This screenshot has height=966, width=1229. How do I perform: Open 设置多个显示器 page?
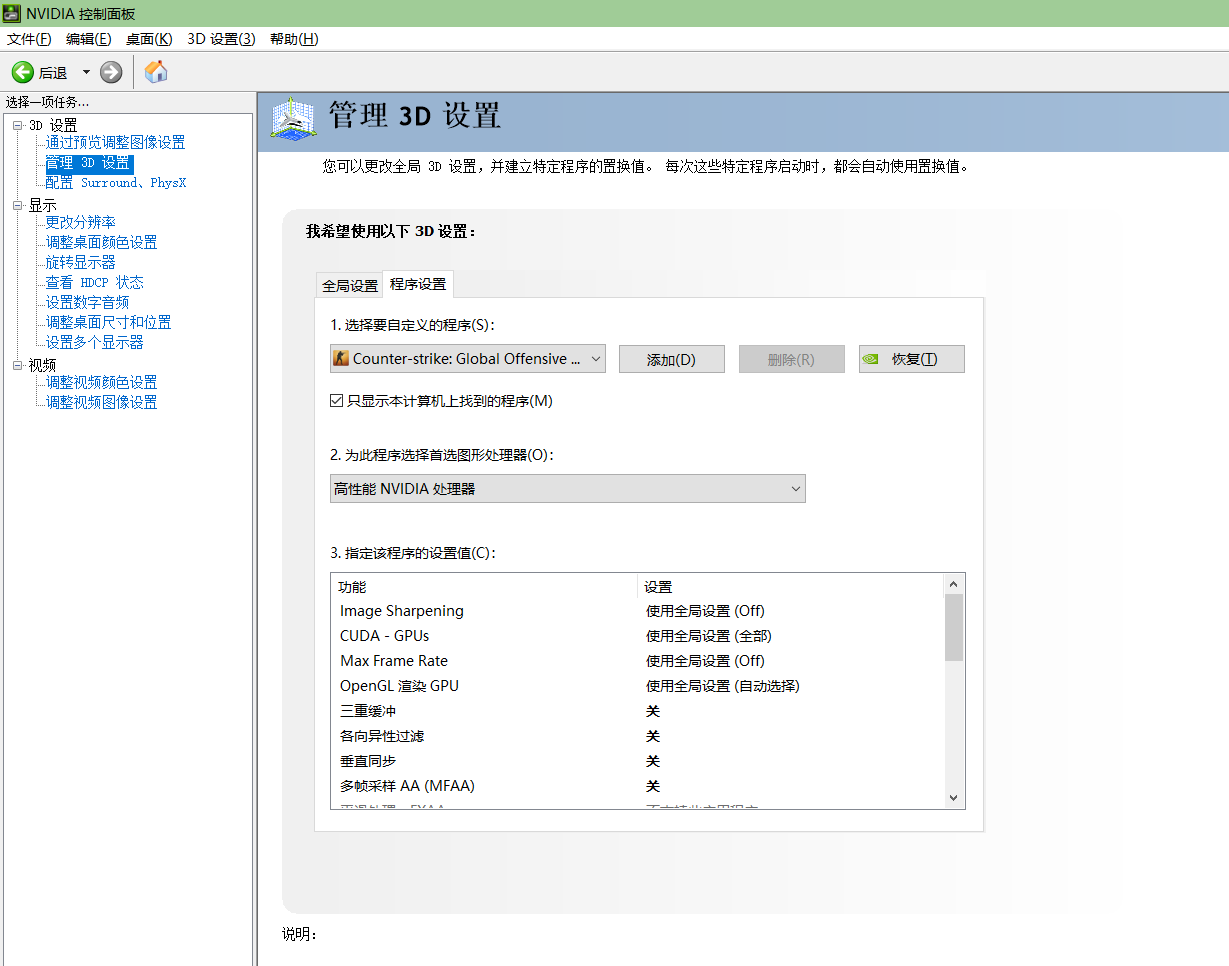pyautogui.click(x=94, y=342)
